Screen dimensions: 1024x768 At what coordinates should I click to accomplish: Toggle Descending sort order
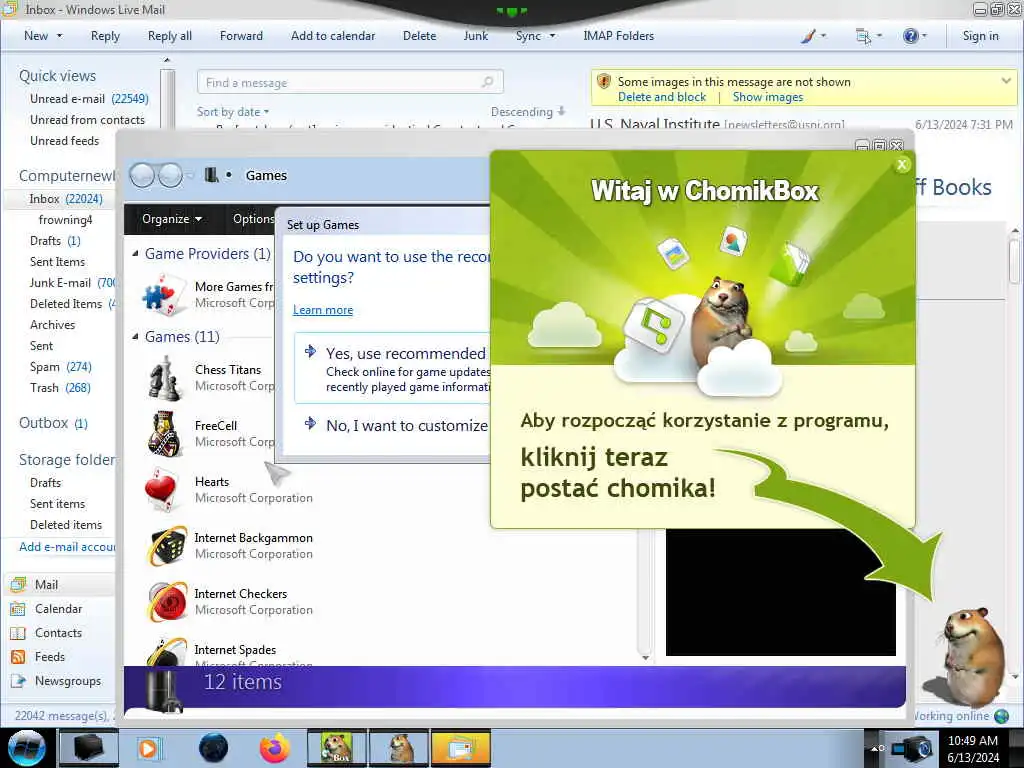(528, 112)
